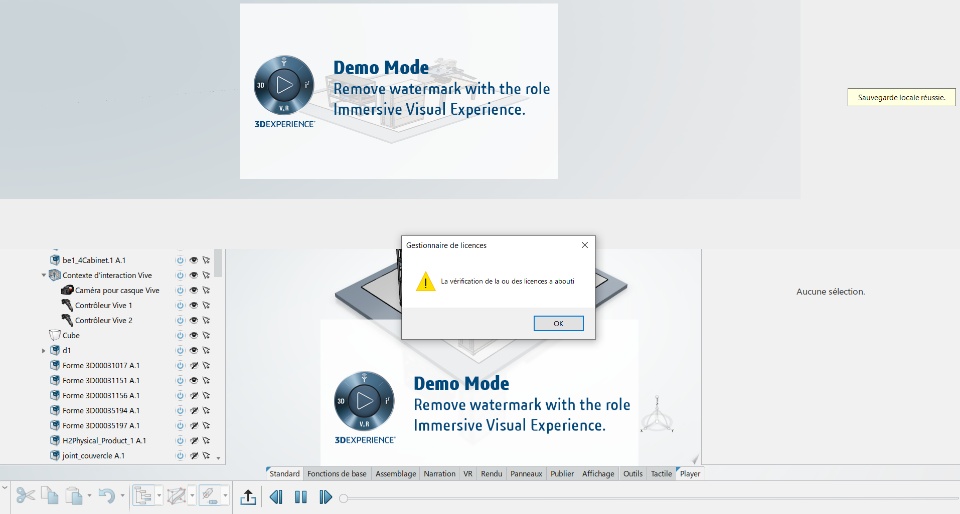Toggle power state of d1
This screenshot has width=960, height=514.
click(180, 351)
